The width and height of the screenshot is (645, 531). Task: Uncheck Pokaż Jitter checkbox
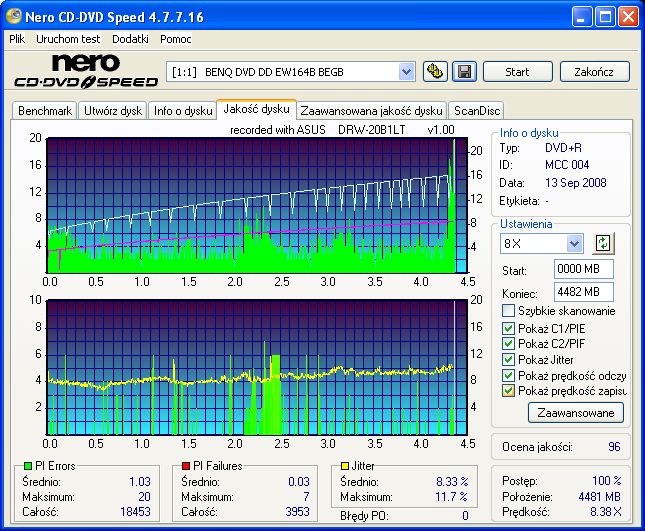[508, 359]
